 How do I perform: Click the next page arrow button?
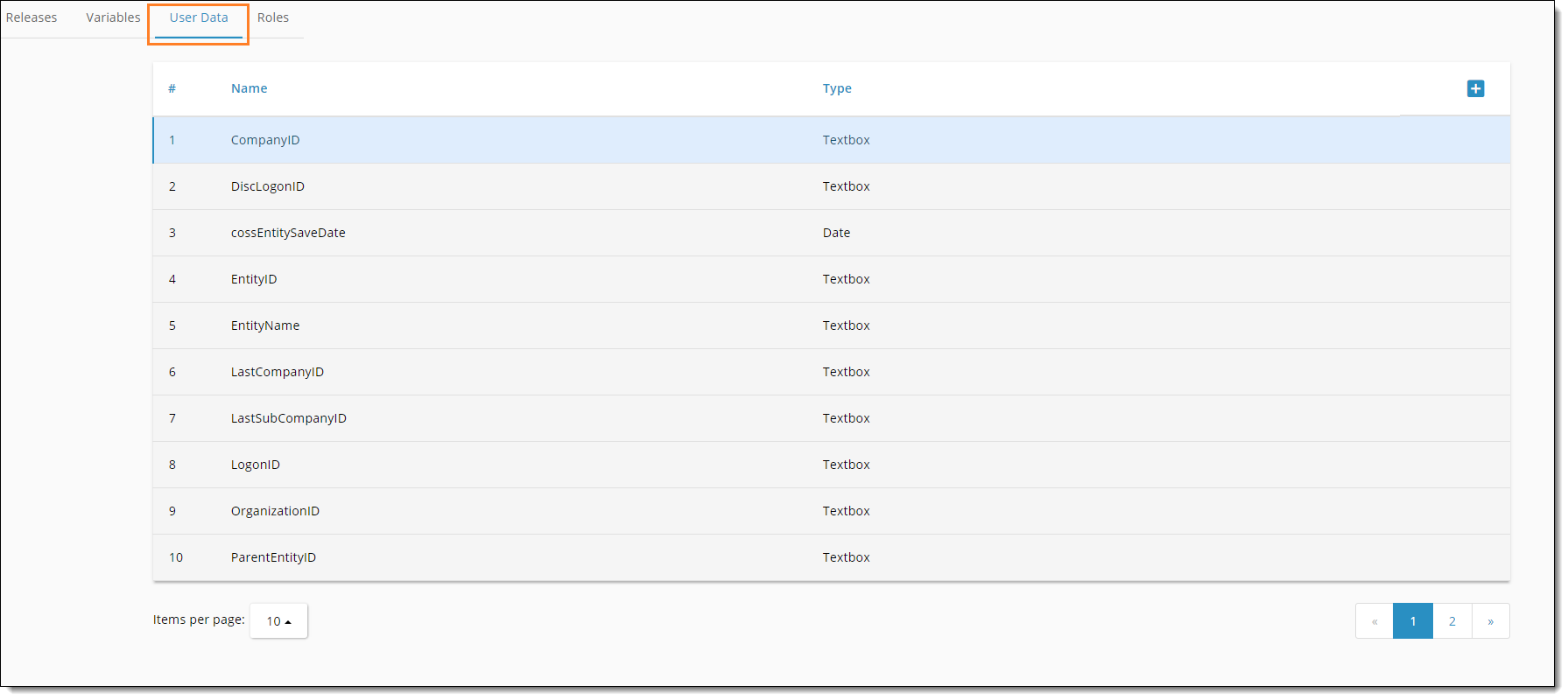[x=1490, y=621]
